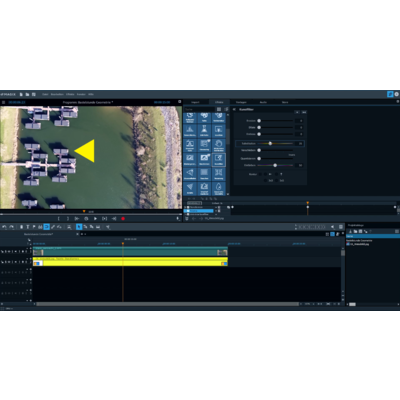
Task: Select the mouse pointer mode icon
Action: click(x=79, y=227)
